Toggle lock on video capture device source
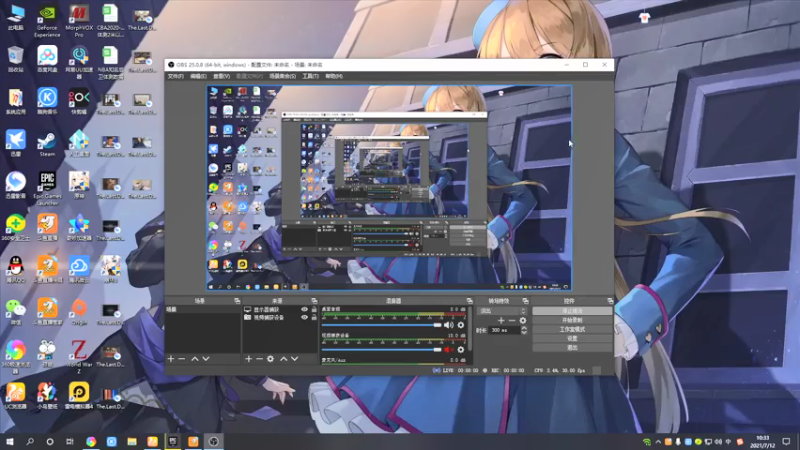Screen dimensions: 800x450 pyautogui.click(x=314, y=317)
